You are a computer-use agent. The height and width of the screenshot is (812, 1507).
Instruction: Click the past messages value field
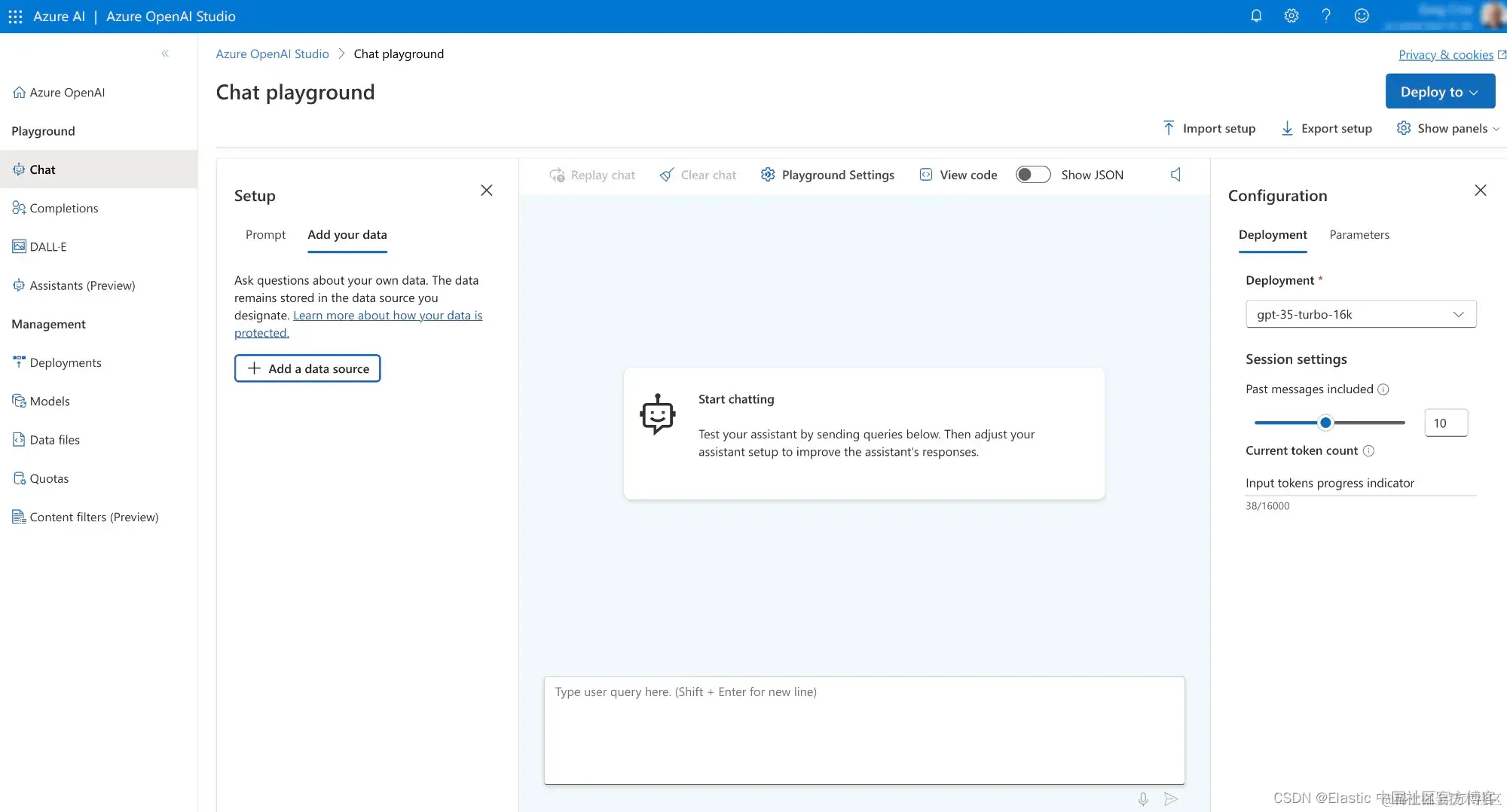pyautogui.click(x=1446, y=423)
